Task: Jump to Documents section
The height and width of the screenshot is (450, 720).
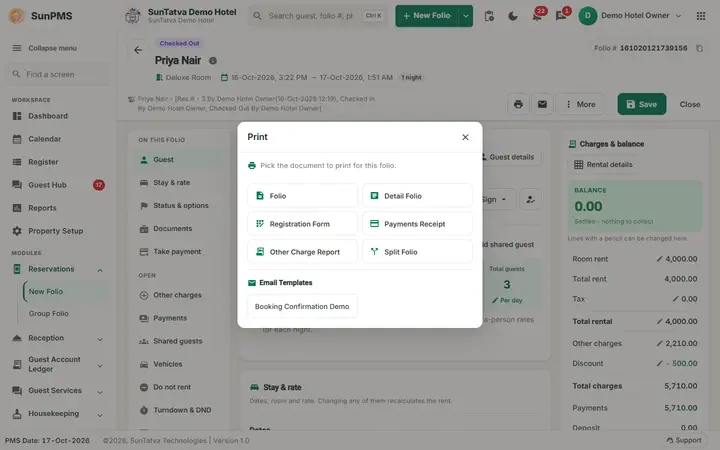Action: pyautogui.click(x=179, y=229)
